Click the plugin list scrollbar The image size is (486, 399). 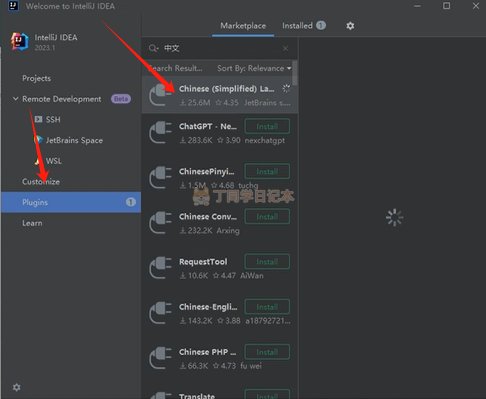pos(295,73)
